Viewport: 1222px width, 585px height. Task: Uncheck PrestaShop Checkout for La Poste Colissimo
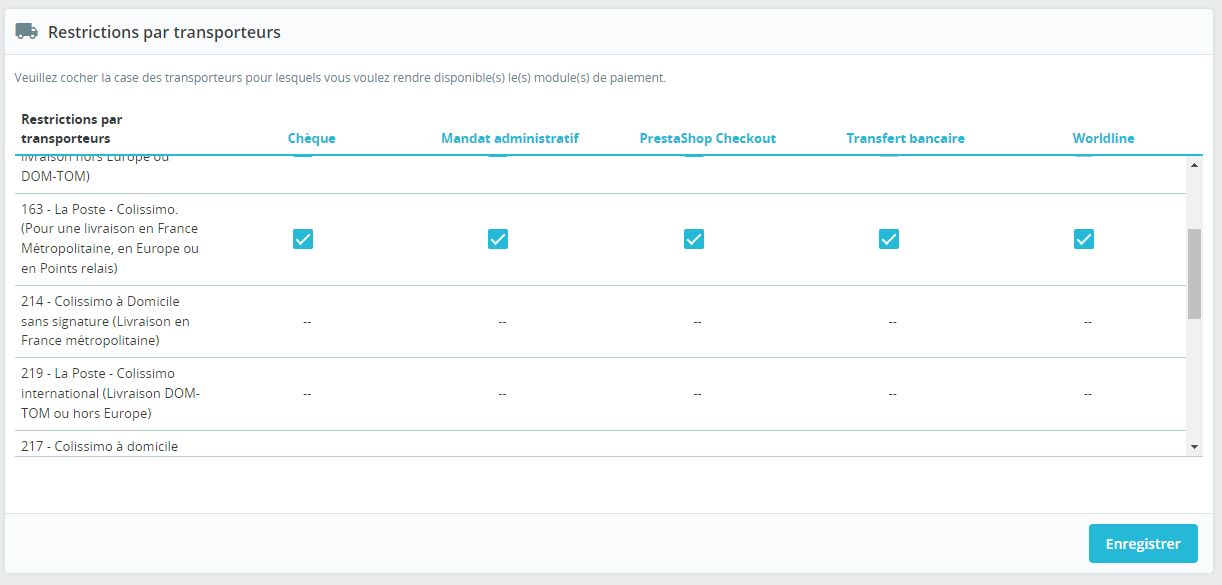[694, 239]
